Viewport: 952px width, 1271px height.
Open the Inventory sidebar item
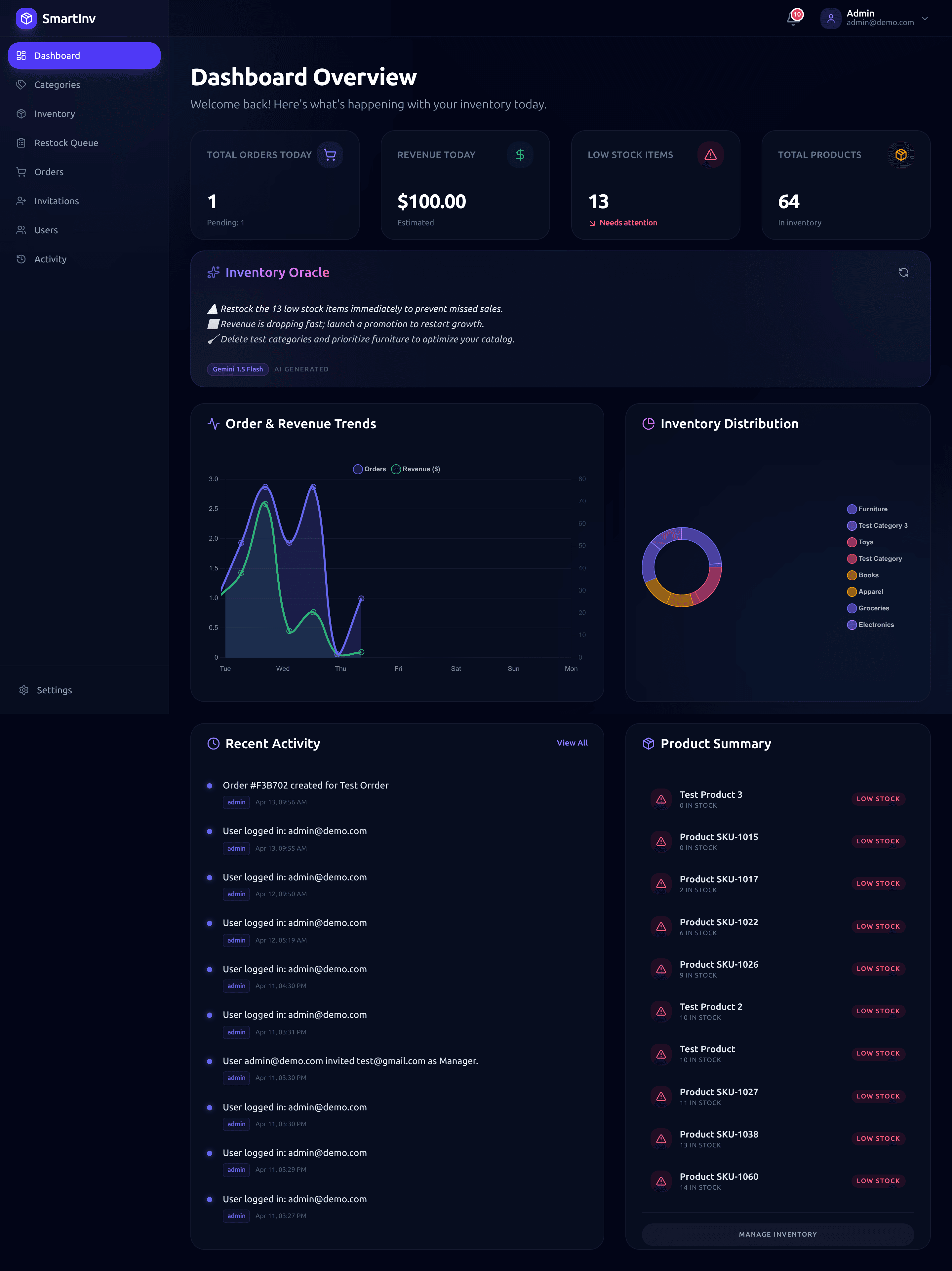[84, 114]
